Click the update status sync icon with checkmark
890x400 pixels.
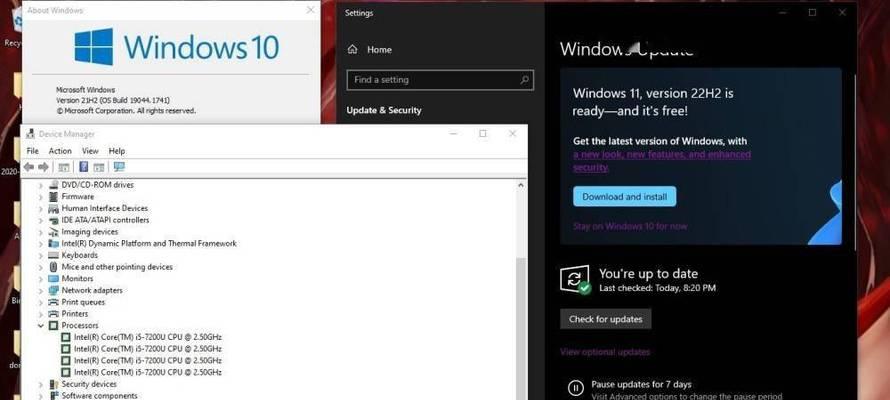coord(575,280)
